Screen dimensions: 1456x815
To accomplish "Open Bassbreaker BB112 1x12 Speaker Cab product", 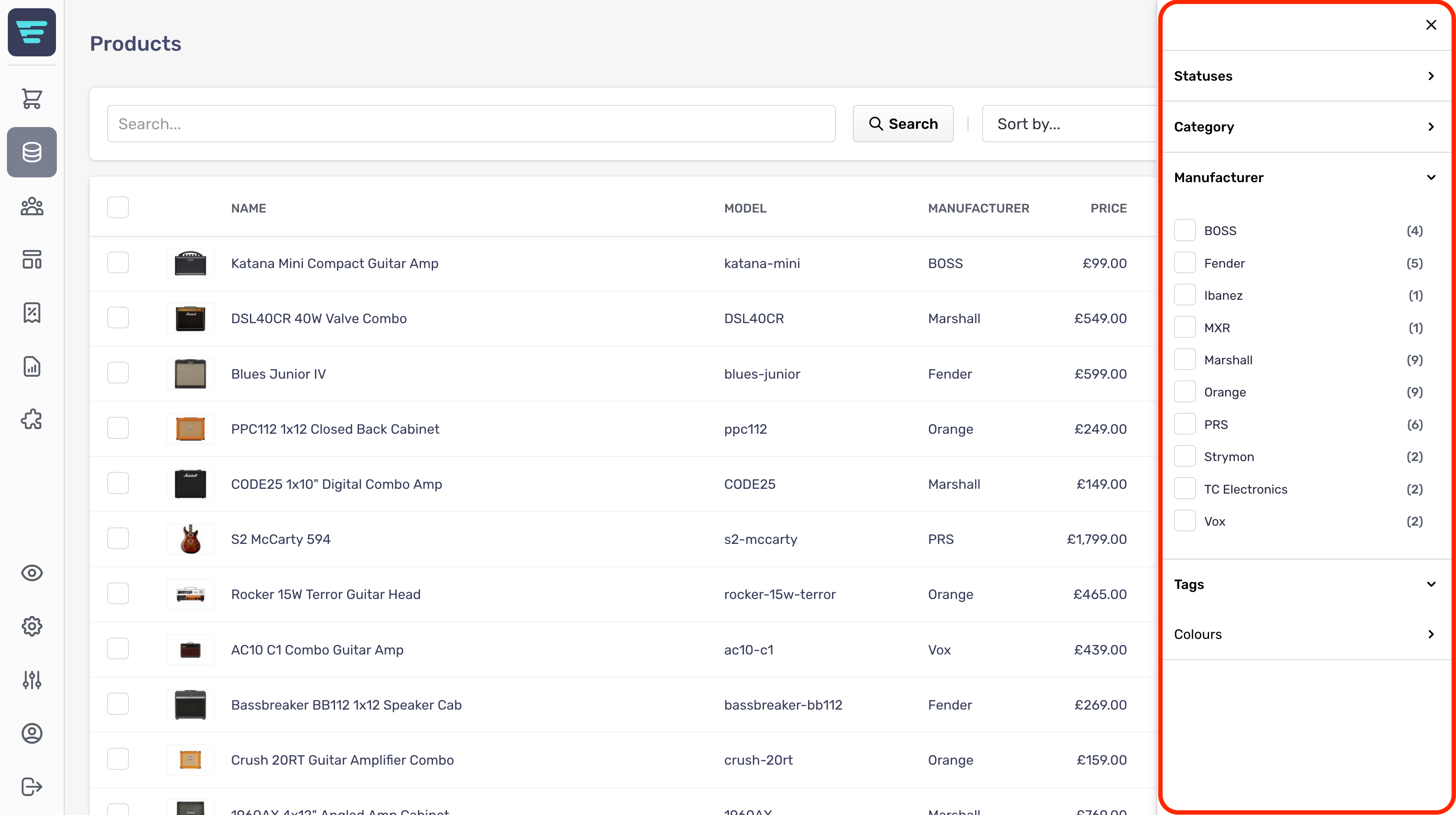I will 346,705.
